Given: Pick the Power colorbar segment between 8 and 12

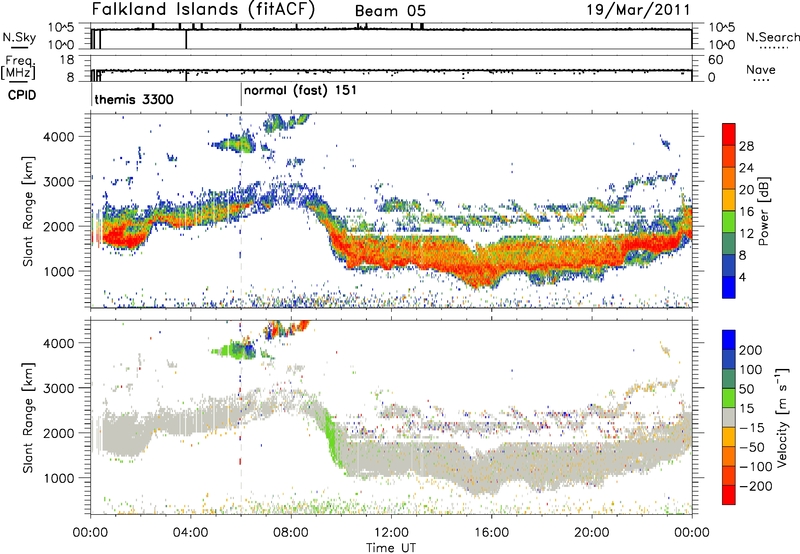Looking at the screenshot, I should [729, 244].
